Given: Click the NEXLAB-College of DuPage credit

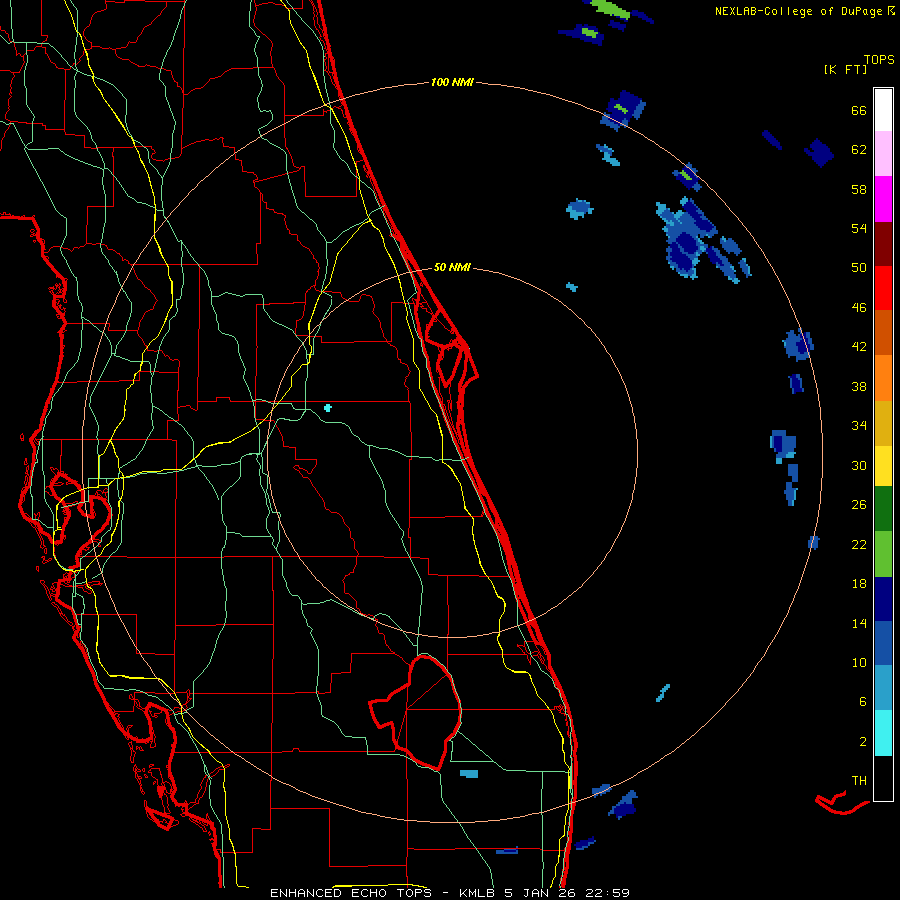Looking at the screenshot, I should tap(804, 11).
